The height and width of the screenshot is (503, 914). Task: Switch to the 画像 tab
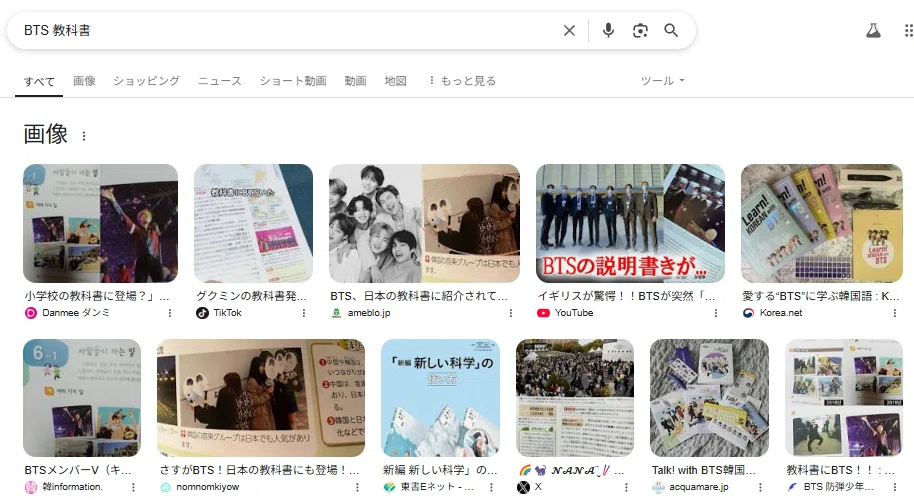pyautogui.click(x=84, y=81)
